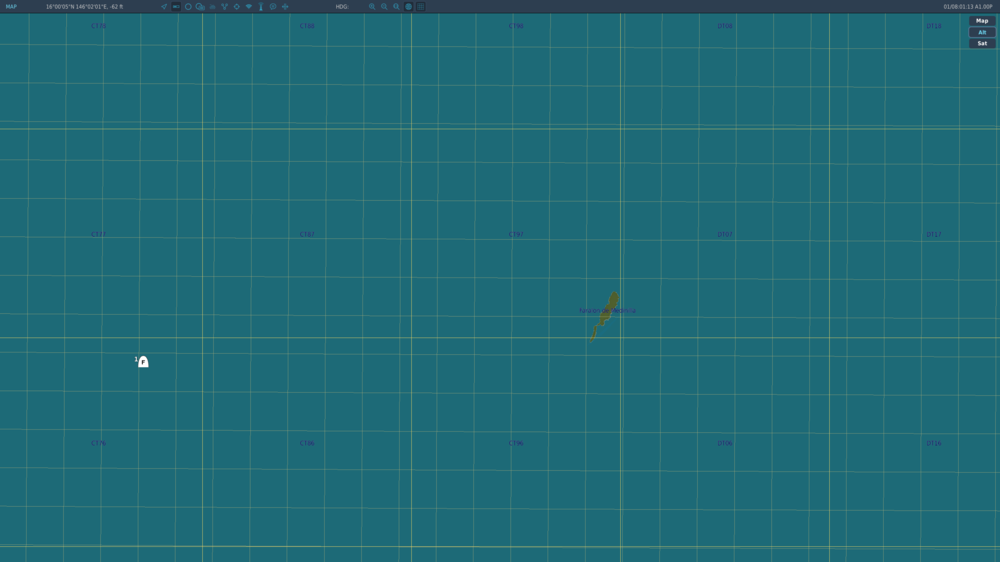Click the tower beacon icon

pyautogui.click(x=261, y=6)
